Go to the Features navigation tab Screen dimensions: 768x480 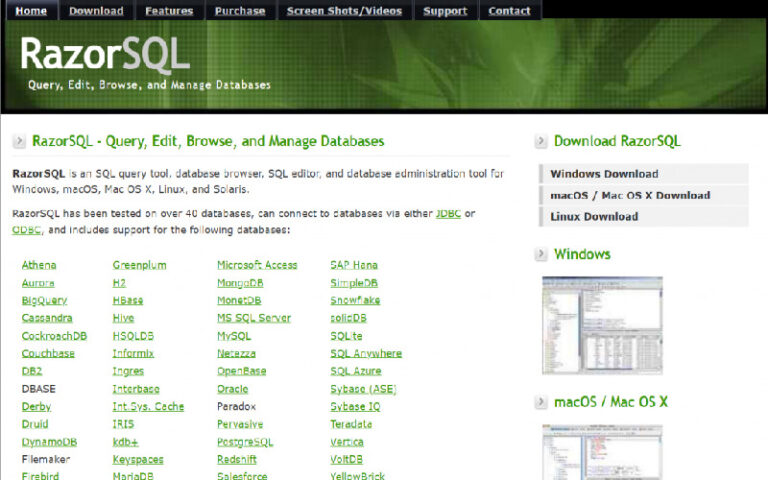[x=169, y=11]
